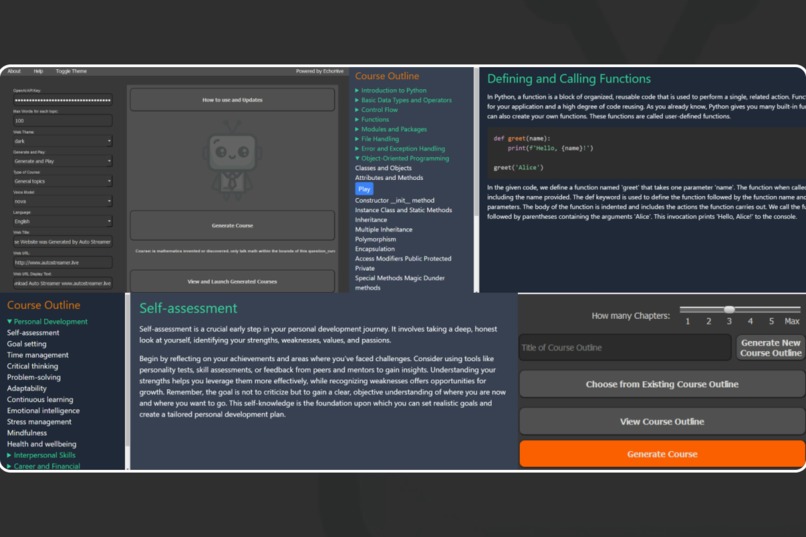806x537 pixels.
Task: Click the Max Words for each topic field
Action: pos(63,121)
